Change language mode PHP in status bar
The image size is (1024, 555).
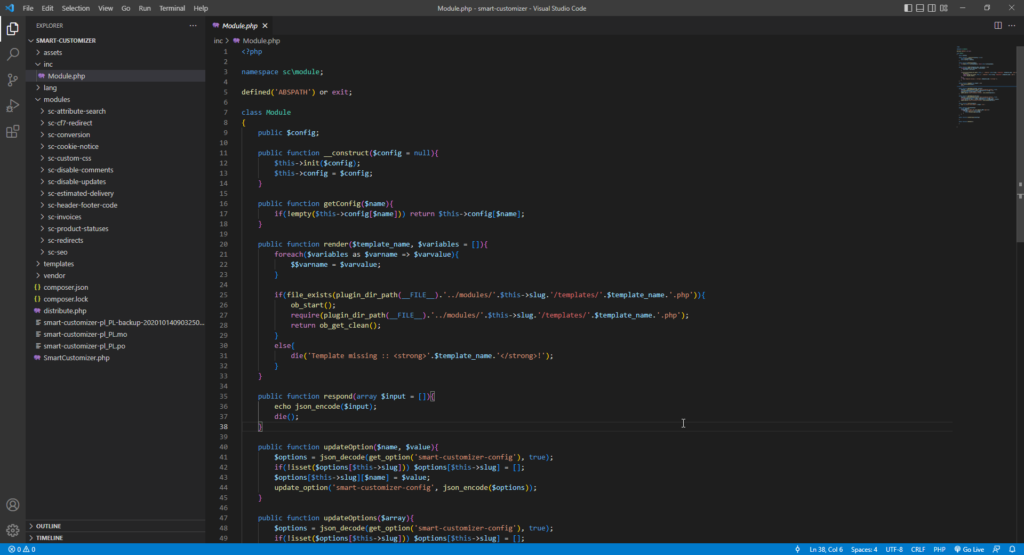(939, 549)
